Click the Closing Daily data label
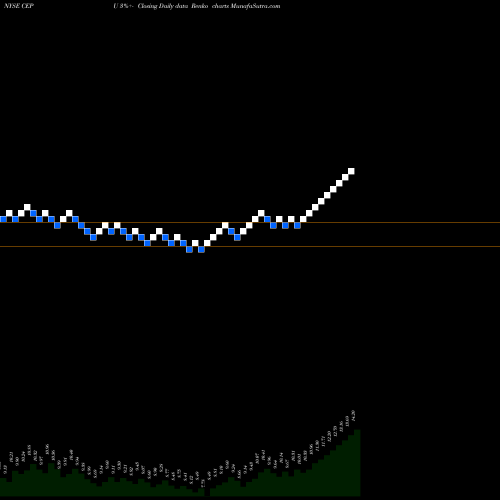 (x=163, y=6)
